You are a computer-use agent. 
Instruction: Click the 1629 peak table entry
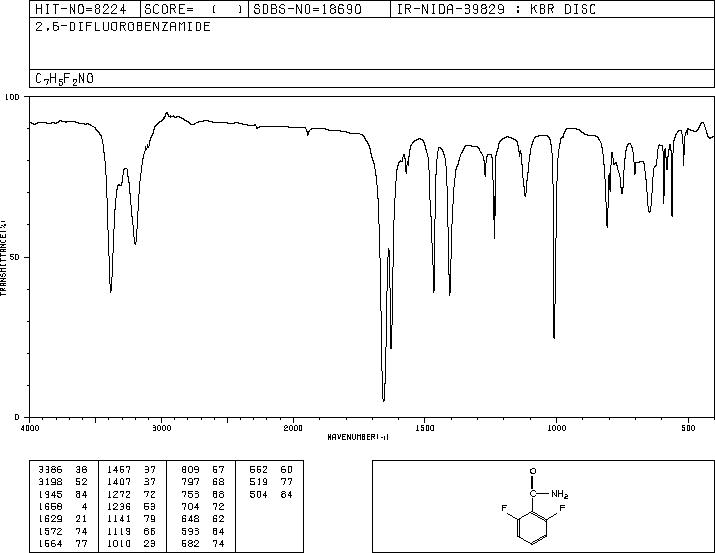(63, 519)
